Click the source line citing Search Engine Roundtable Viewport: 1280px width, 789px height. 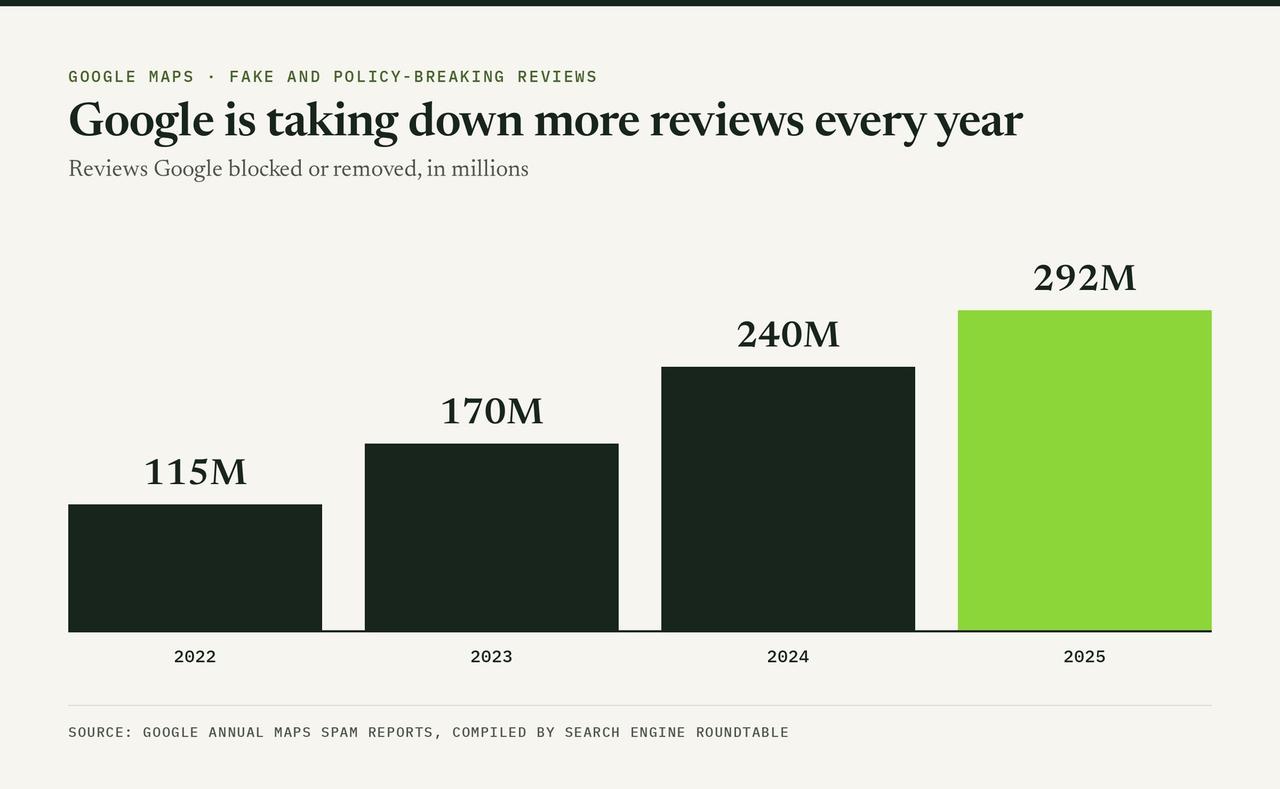(428, 733)
